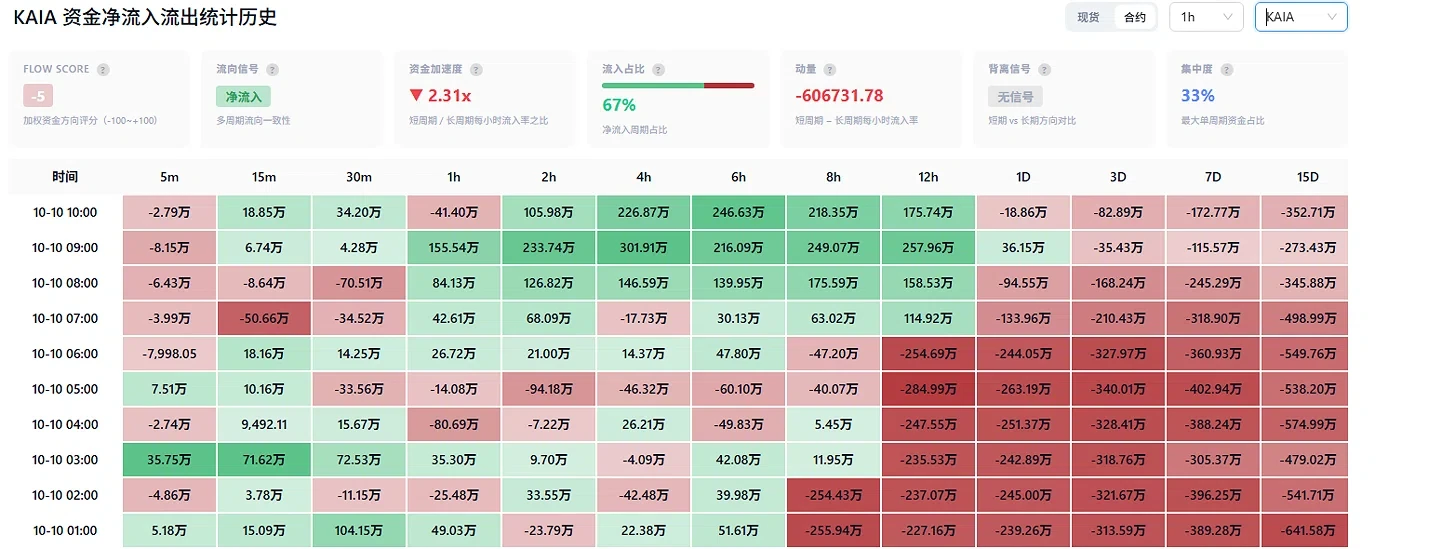Click the help icon next to 流向信号

click(x=273, y=70)
